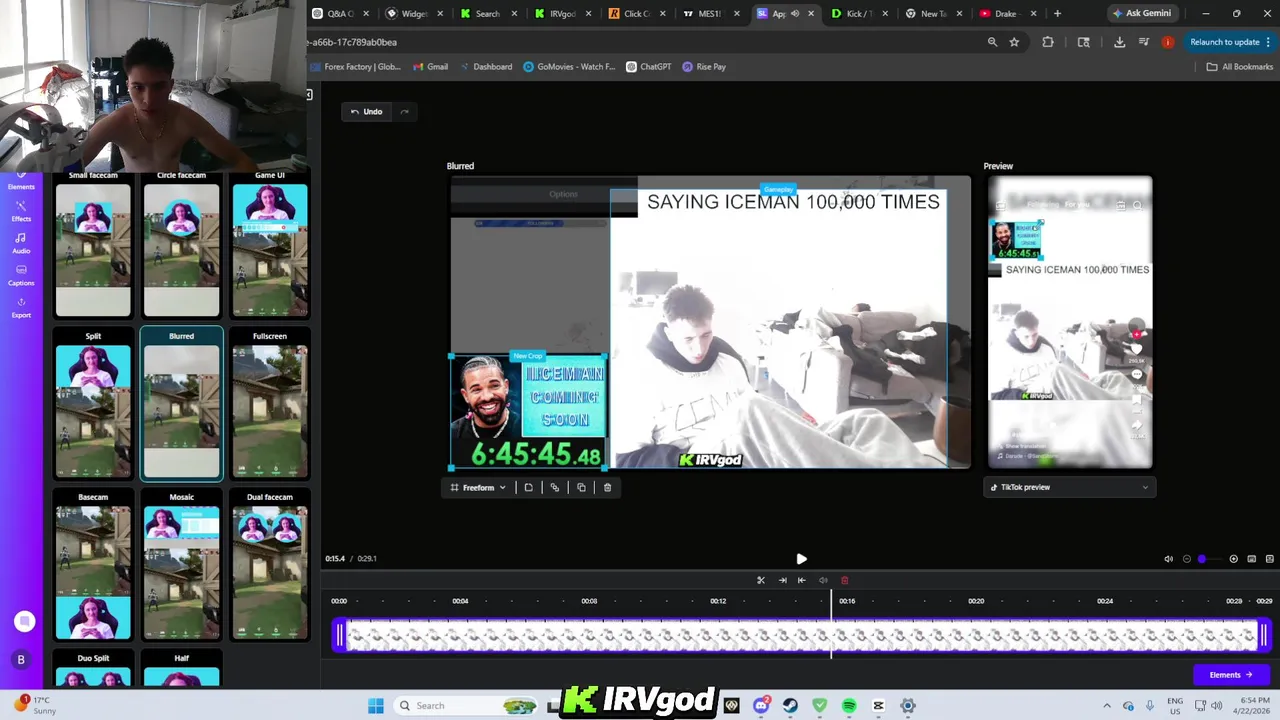
Task: Click the fit timeline icon
Action: pos(1251,559)
